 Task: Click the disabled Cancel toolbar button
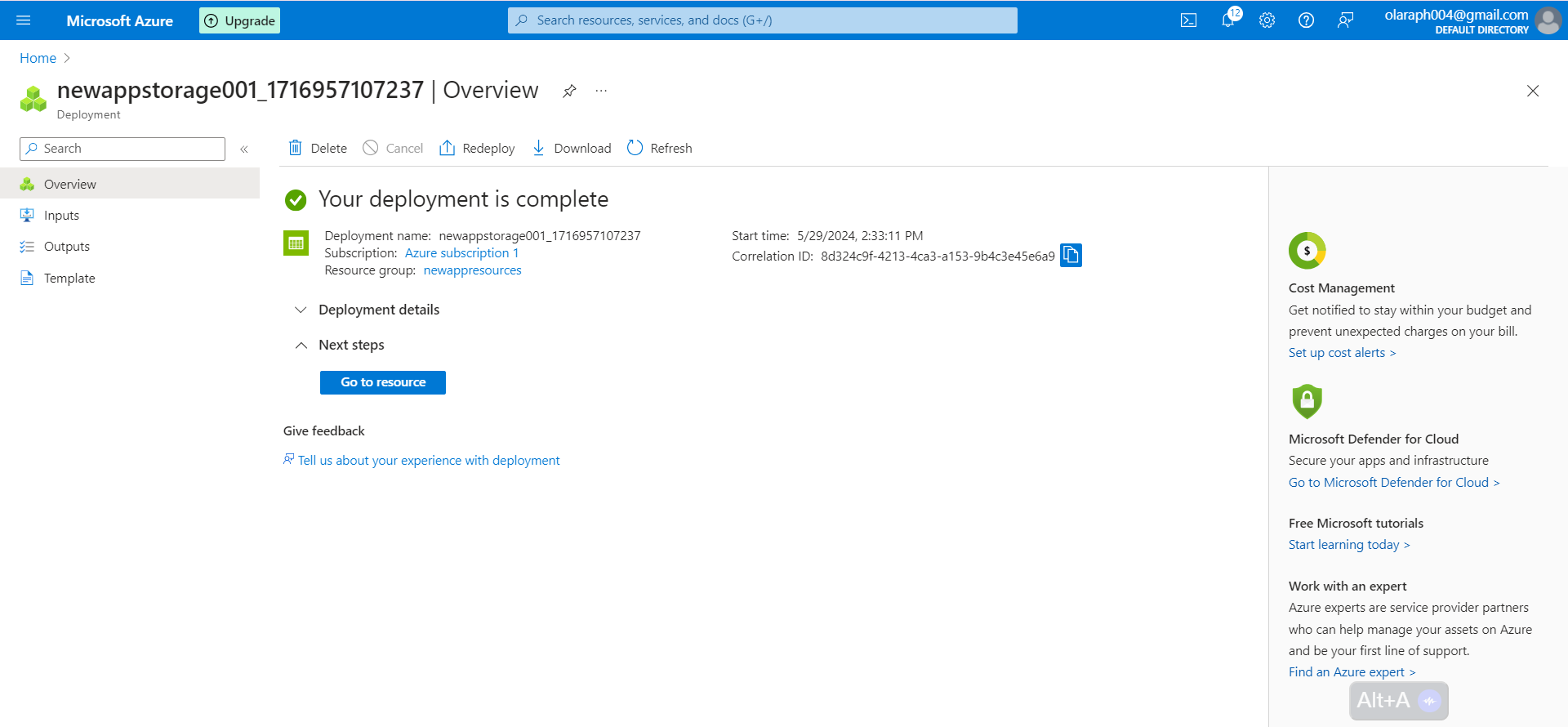point(393,148)
